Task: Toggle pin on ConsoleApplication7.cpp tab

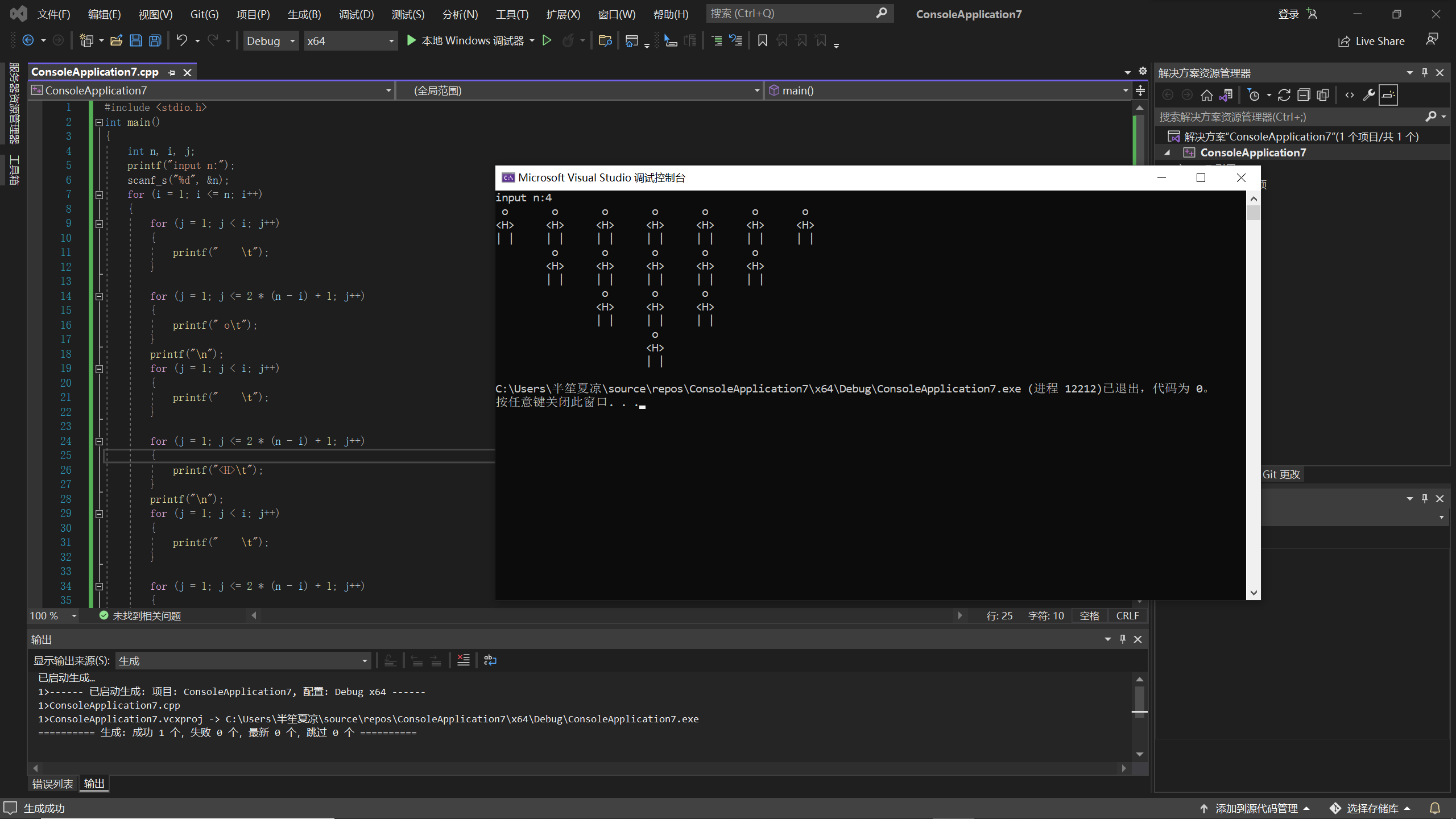Action: [172, 72]
